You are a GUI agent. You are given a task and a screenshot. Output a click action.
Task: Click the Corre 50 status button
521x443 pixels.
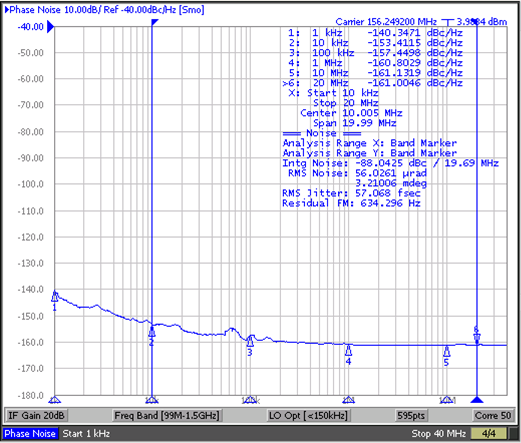coord(493,416)
